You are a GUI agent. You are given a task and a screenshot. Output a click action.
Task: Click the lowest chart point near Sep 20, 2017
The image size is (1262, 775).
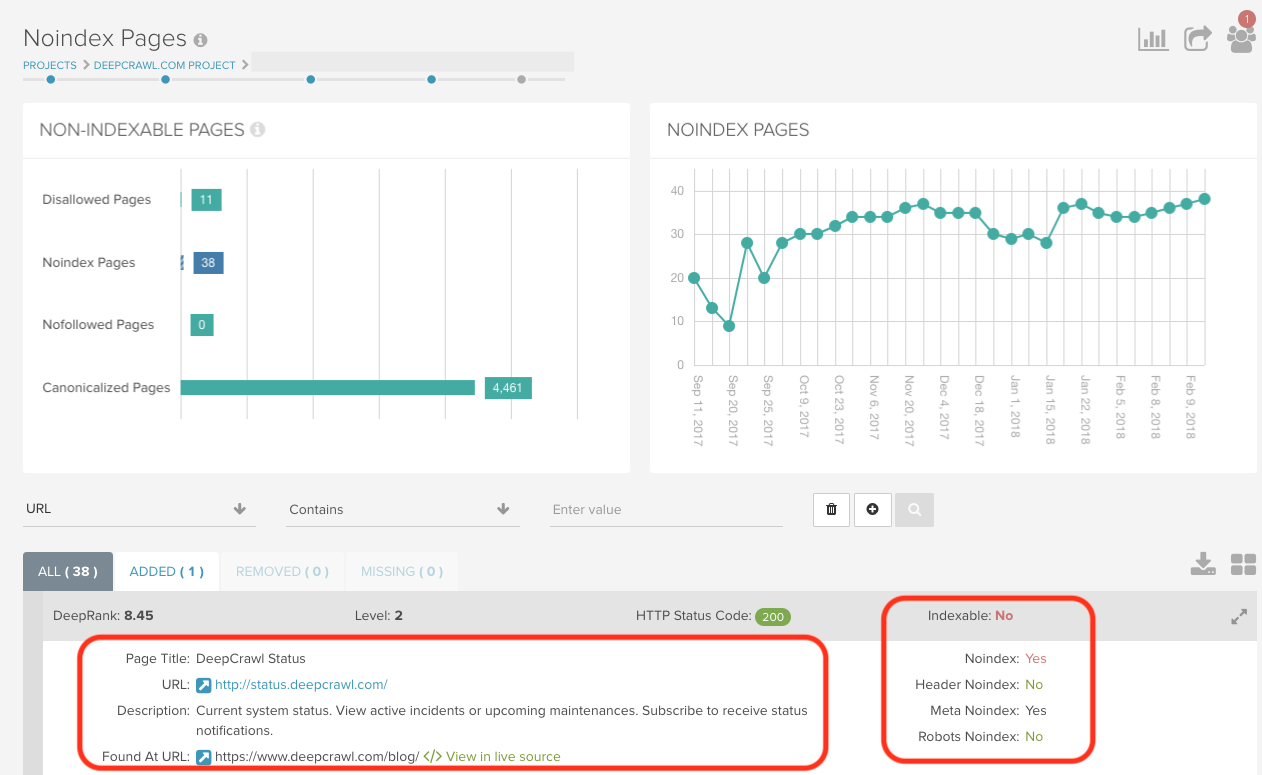click(729, 326)
